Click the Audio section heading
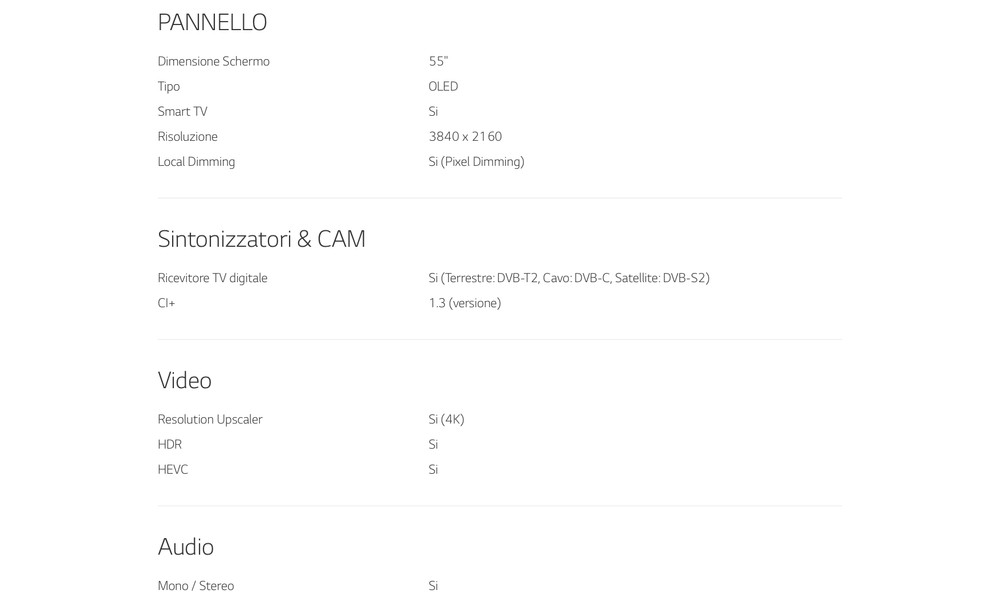This screenshot has height=602, width=1000. point(185,547)
